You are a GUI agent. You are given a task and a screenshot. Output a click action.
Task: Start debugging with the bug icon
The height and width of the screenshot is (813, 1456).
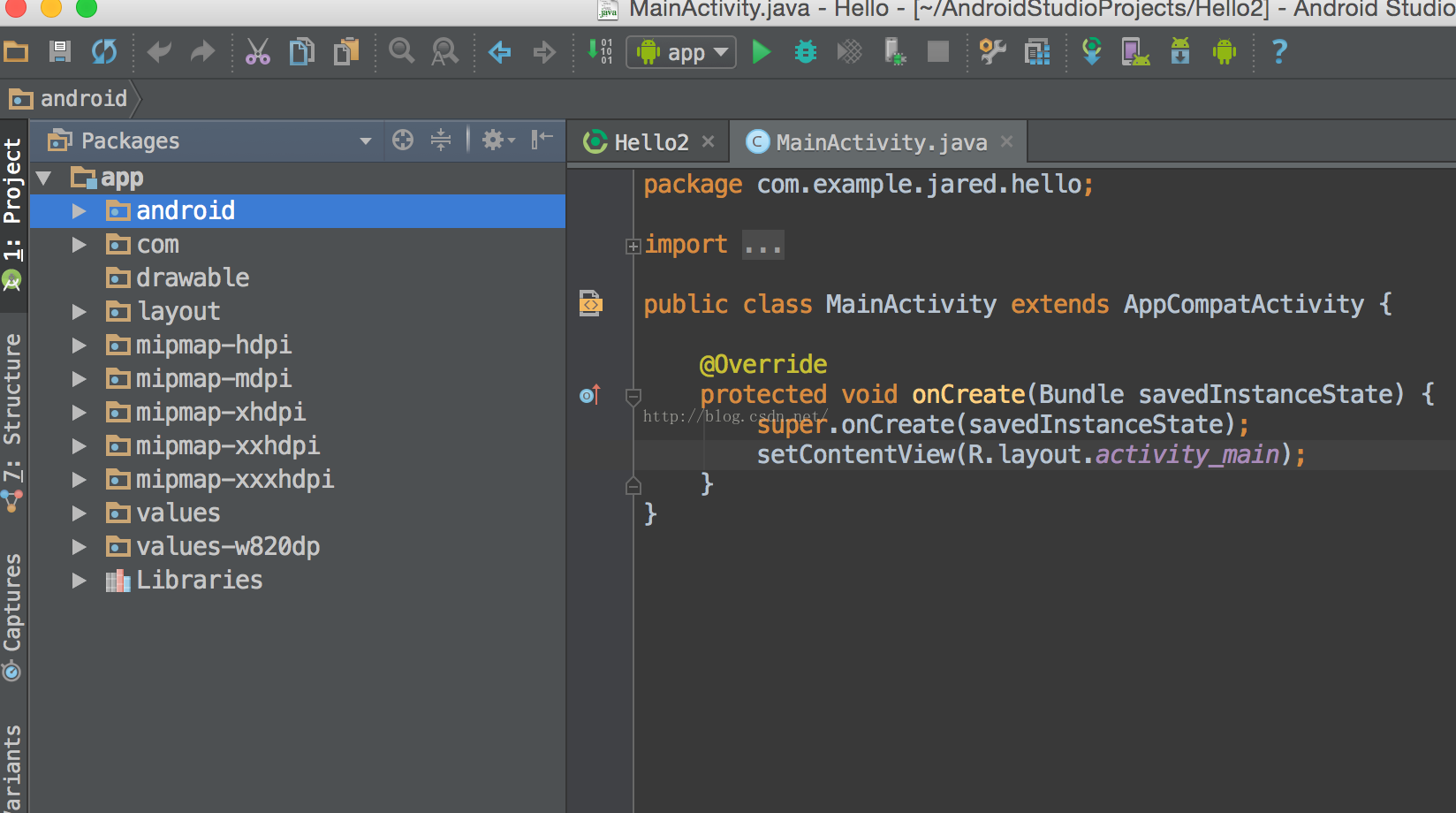coord(806,52)
